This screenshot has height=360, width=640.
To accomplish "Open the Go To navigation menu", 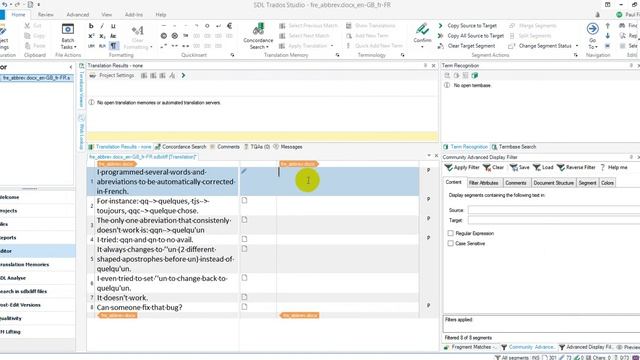I will coord(593,36).
